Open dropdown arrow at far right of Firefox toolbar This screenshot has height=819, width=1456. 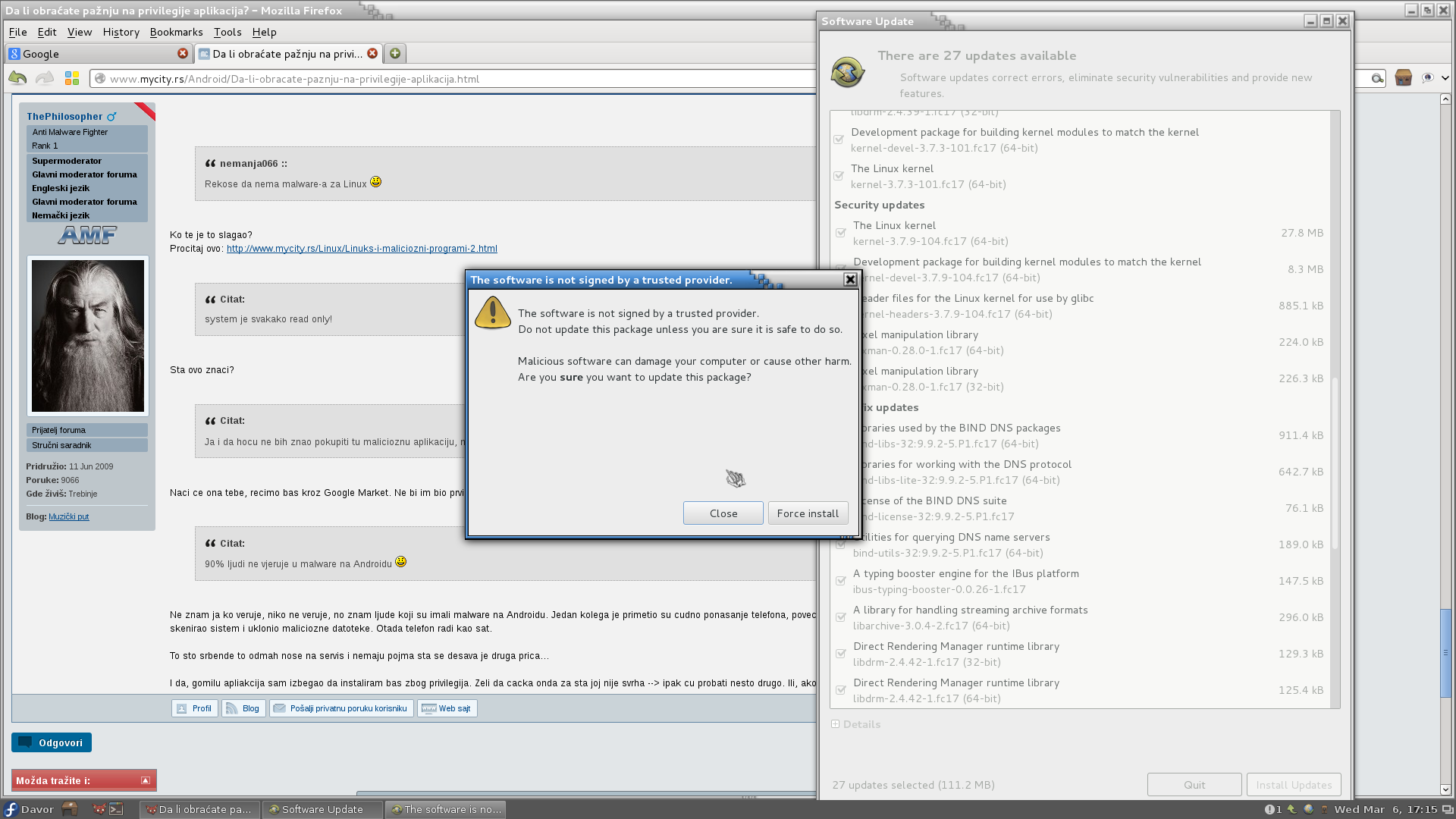1445,78
